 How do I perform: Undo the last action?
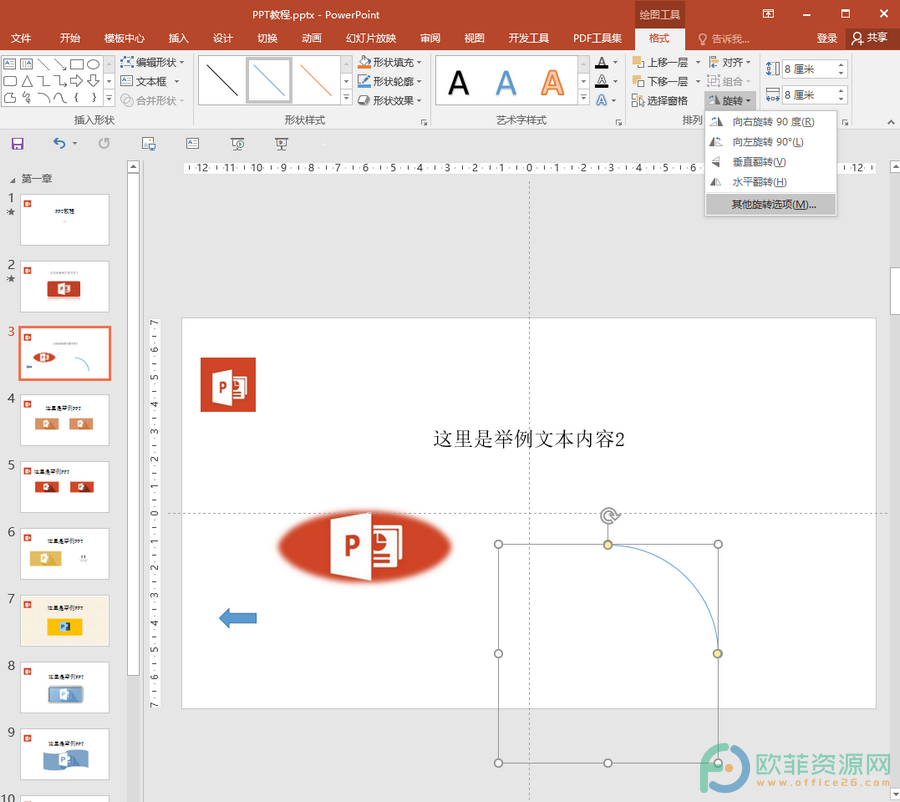coord(59,144)
